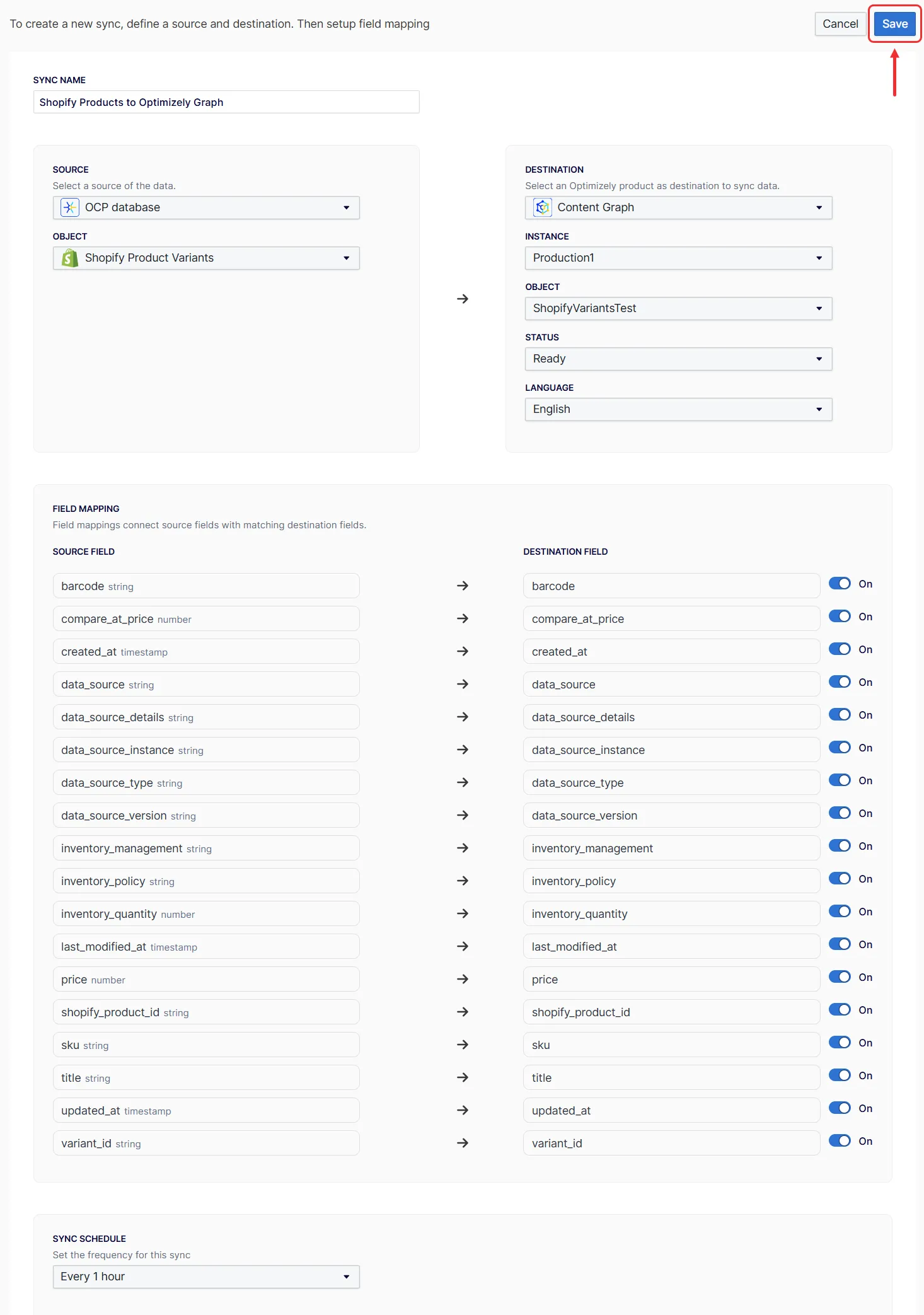Switch off the title field mapping
Image resolution: width=924 pixels, height=1315 pixels.
coord(840,1075)
